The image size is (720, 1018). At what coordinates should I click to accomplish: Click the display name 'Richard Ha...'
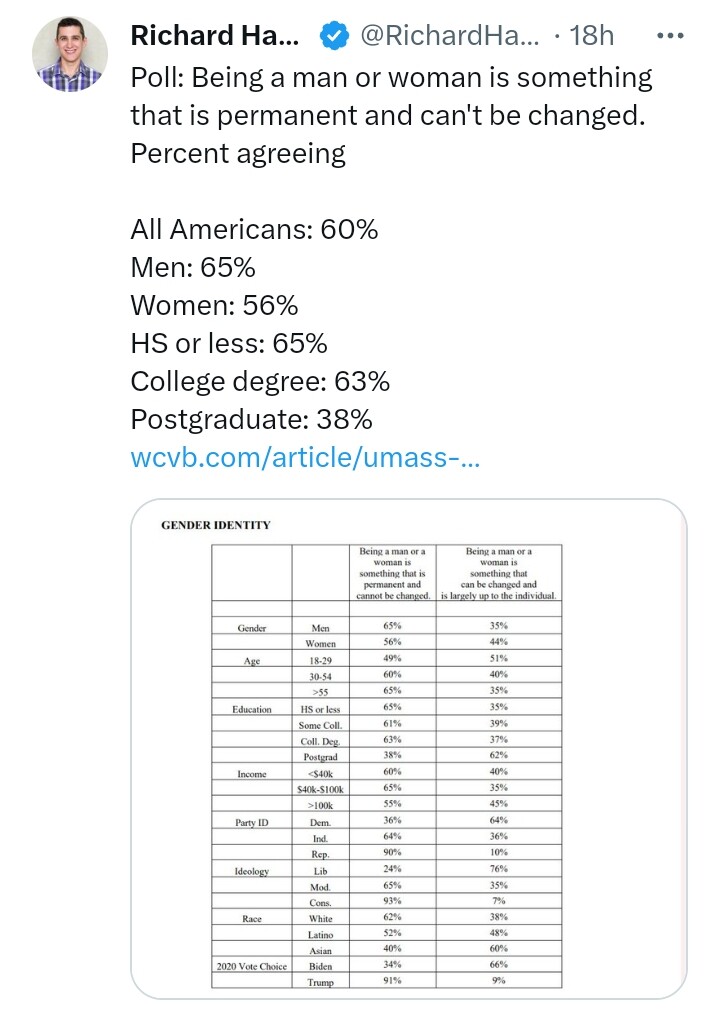pyautogui.click(x=214, y=37)
